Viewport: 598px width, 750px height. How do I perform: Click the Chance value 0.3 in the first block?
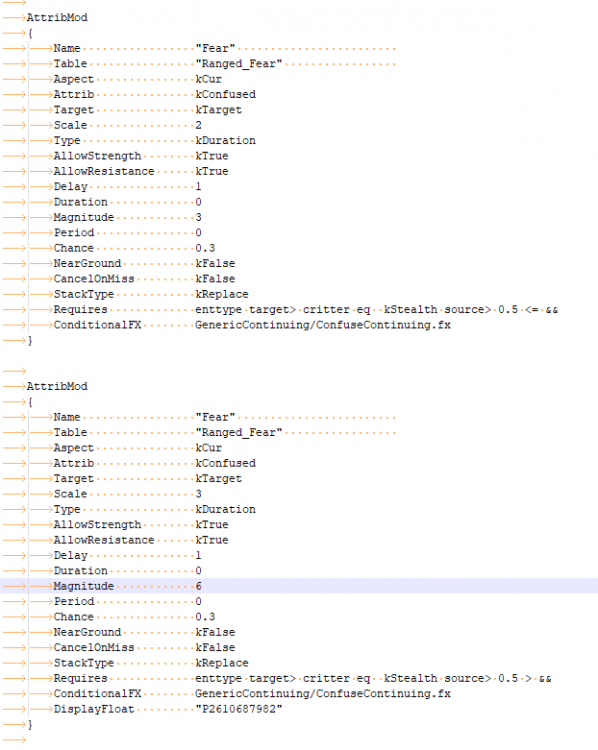[x=205, y=248]
